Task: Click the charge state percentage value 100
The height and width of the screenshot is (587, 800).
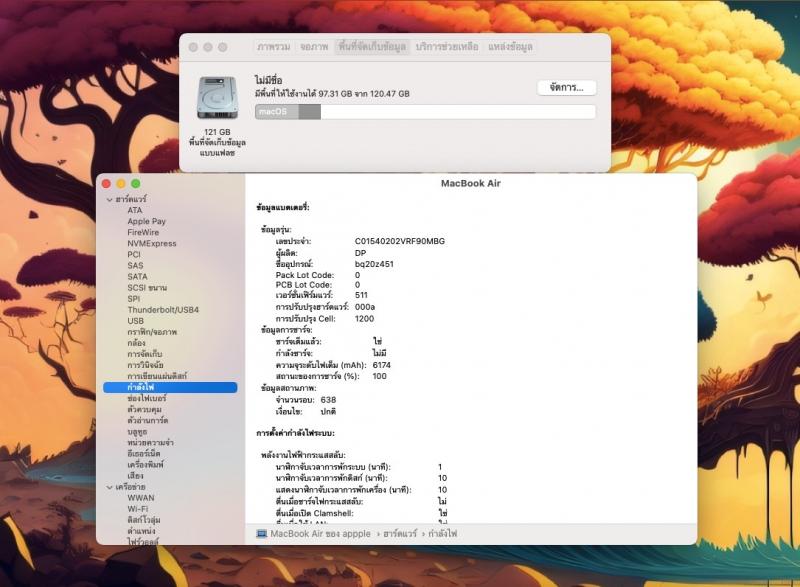Action: (380, 376)
